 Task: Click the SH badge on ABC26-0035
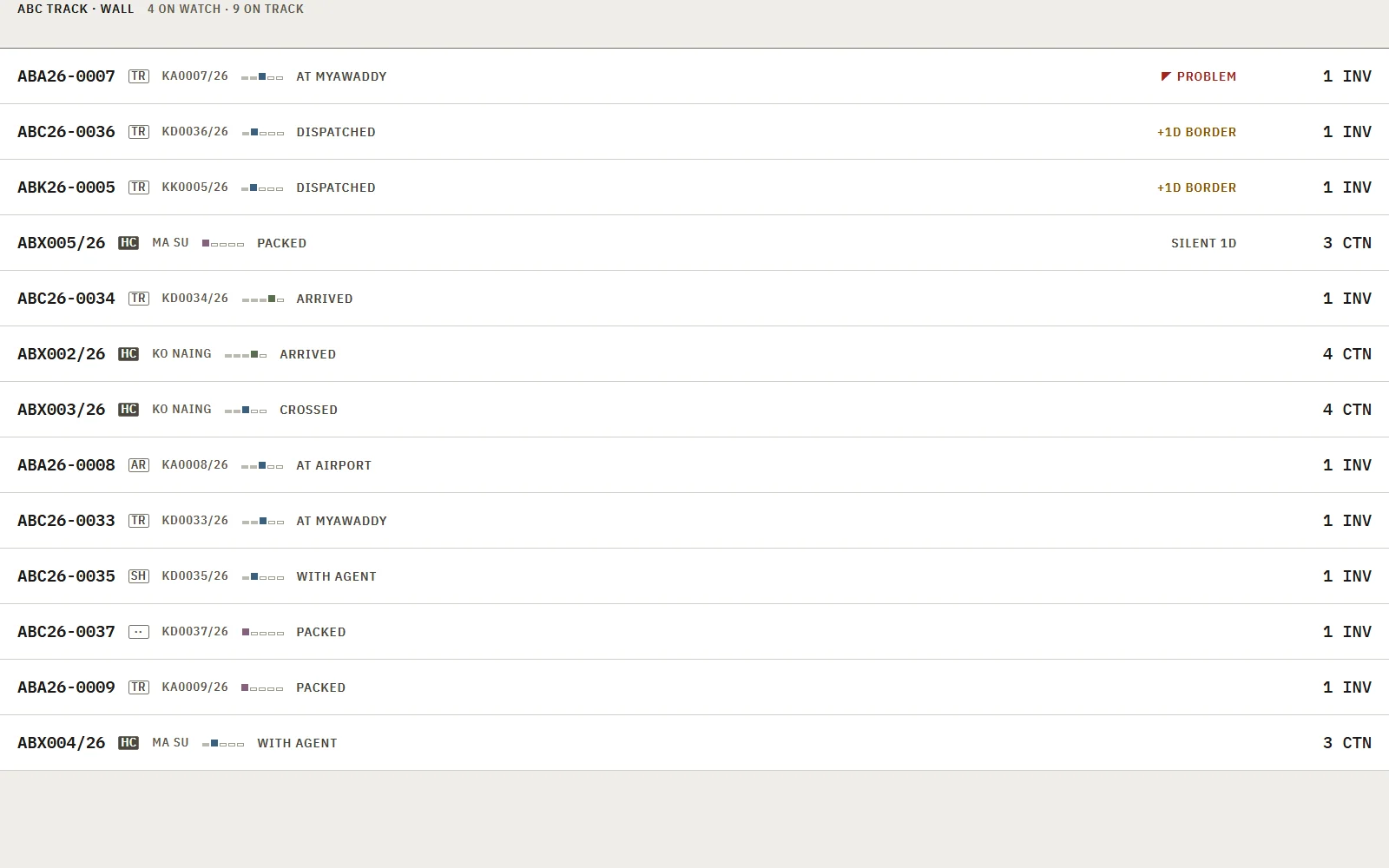[138, 576]
